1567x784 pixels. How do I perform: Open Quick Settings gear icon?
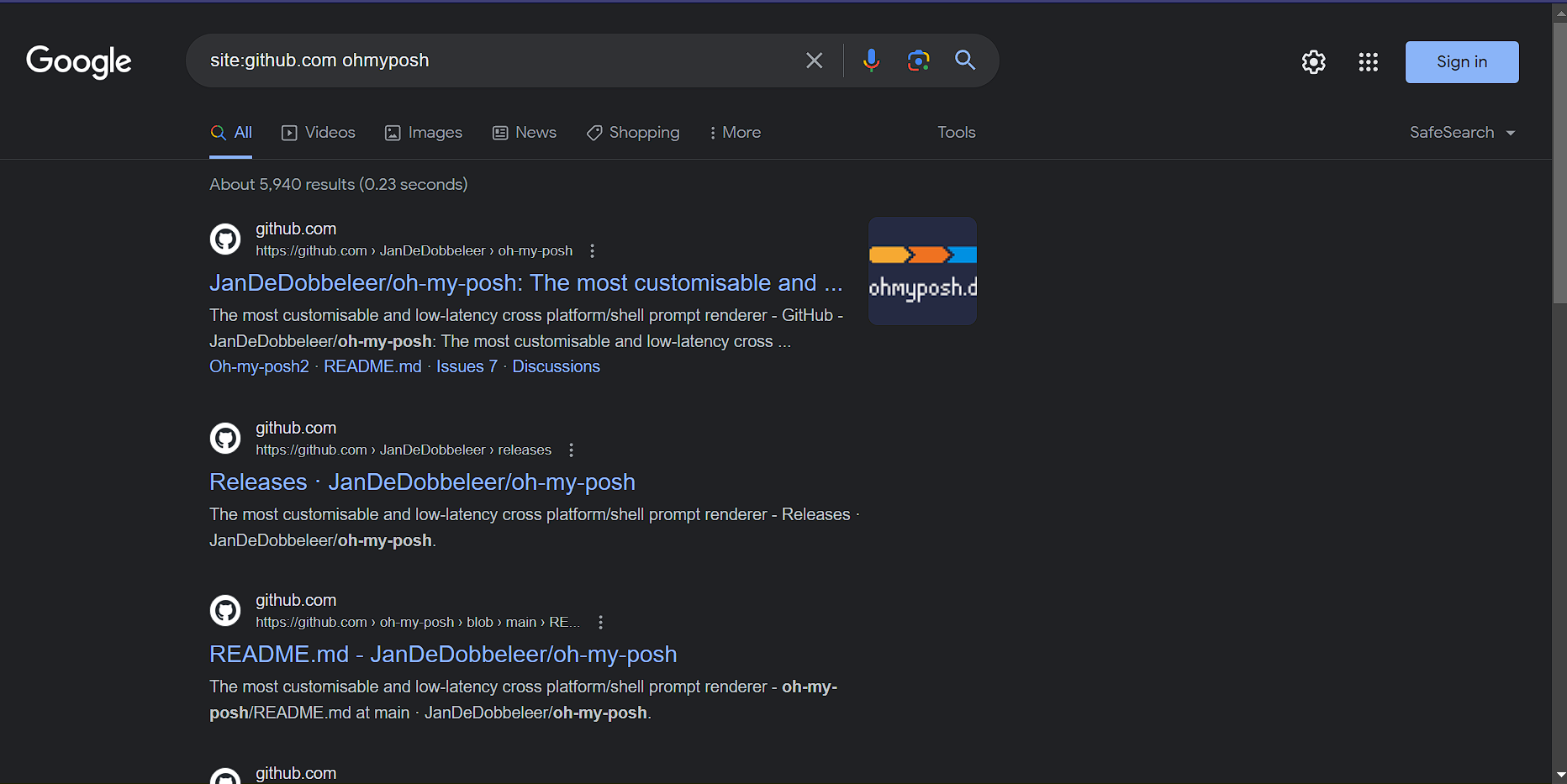coord(1313,62)
